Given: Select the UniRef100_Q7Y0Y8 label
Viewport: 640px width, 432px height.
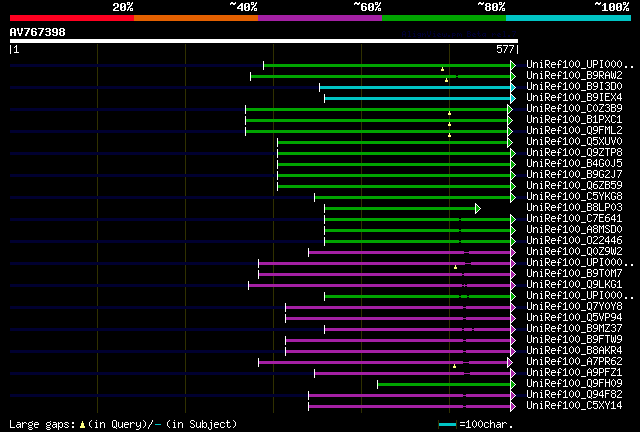Looking at the screenshot, I should 574,306.
